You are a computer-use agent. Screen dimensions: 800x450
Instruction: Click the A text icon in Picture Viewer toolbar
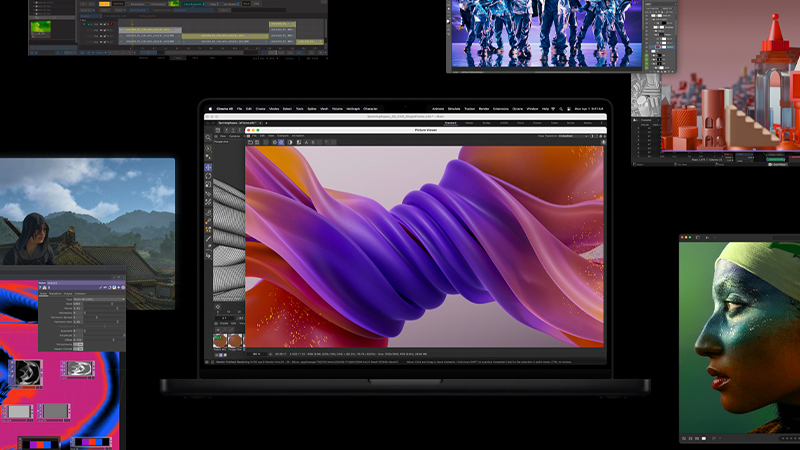pyautogui.click(x=307, y=142)
